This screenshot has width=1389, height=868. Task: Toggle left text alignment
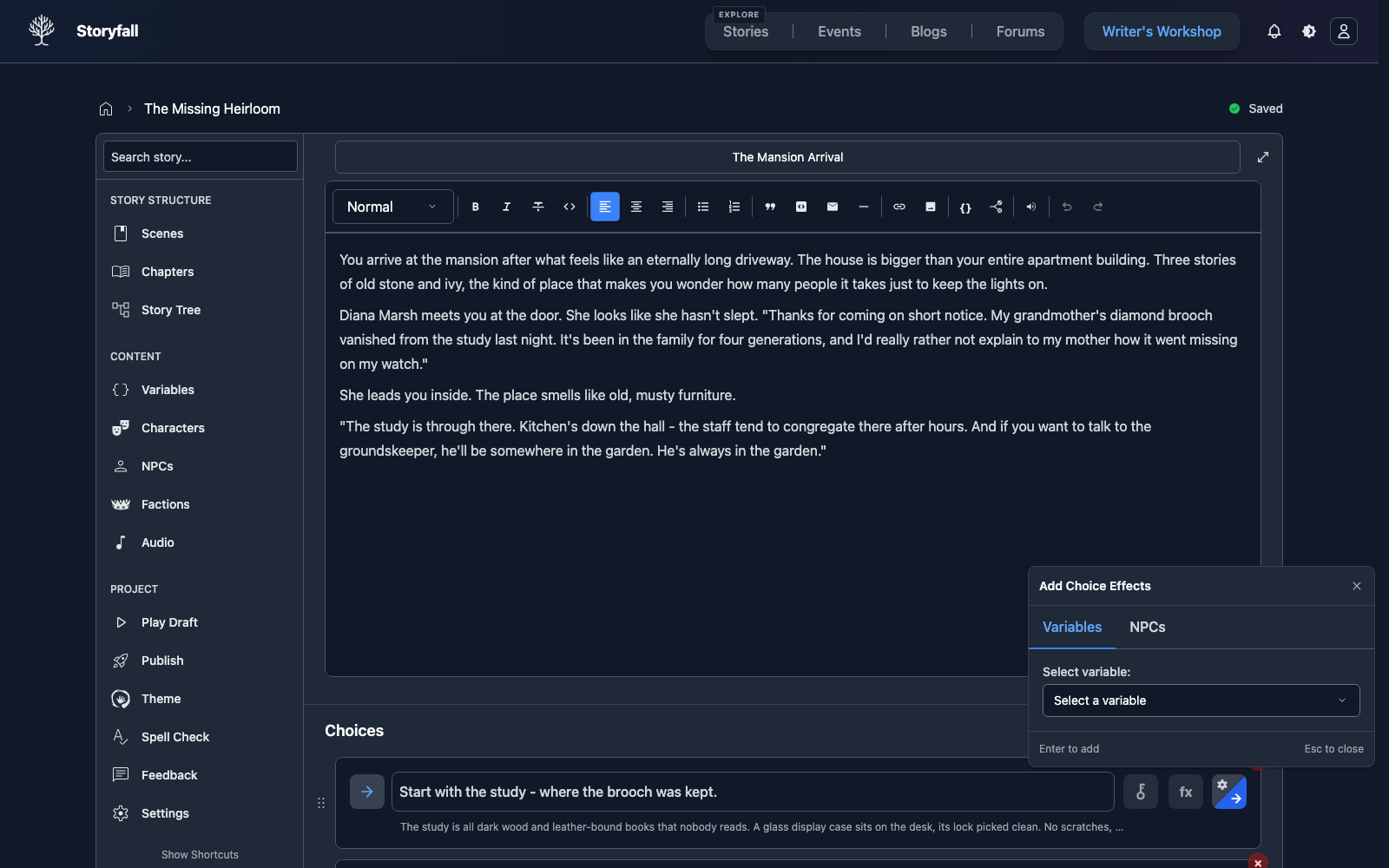coord(605,207)
